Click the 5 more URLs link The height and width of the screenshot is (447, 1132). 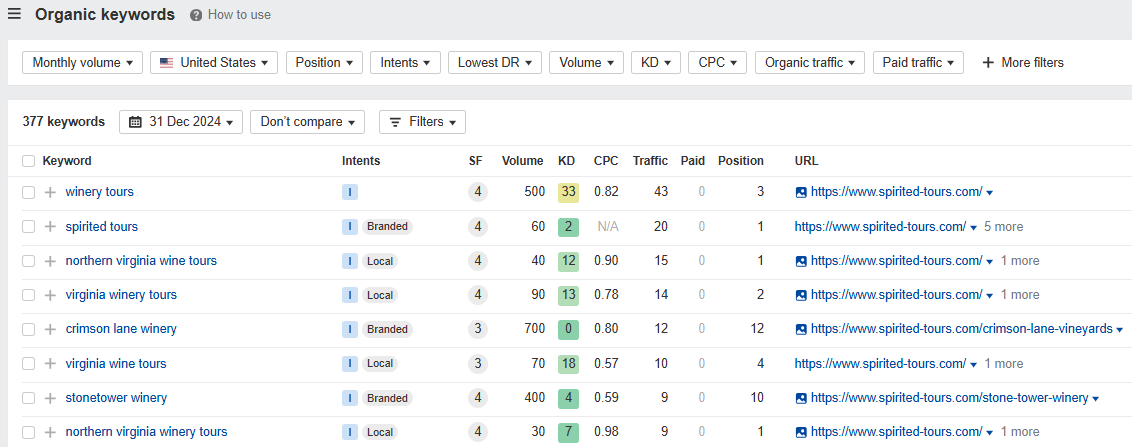coord(1003,227)
